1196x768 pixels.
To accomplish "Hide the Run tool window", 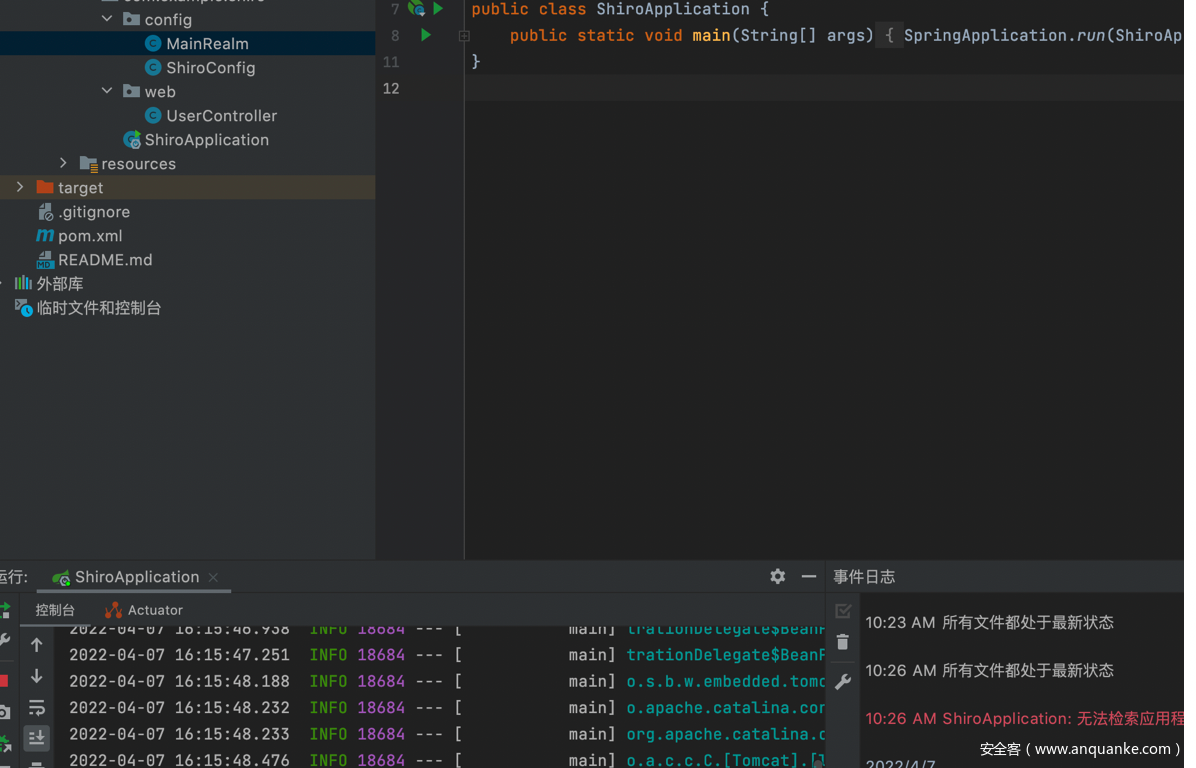I will click(x=809, y=577).
